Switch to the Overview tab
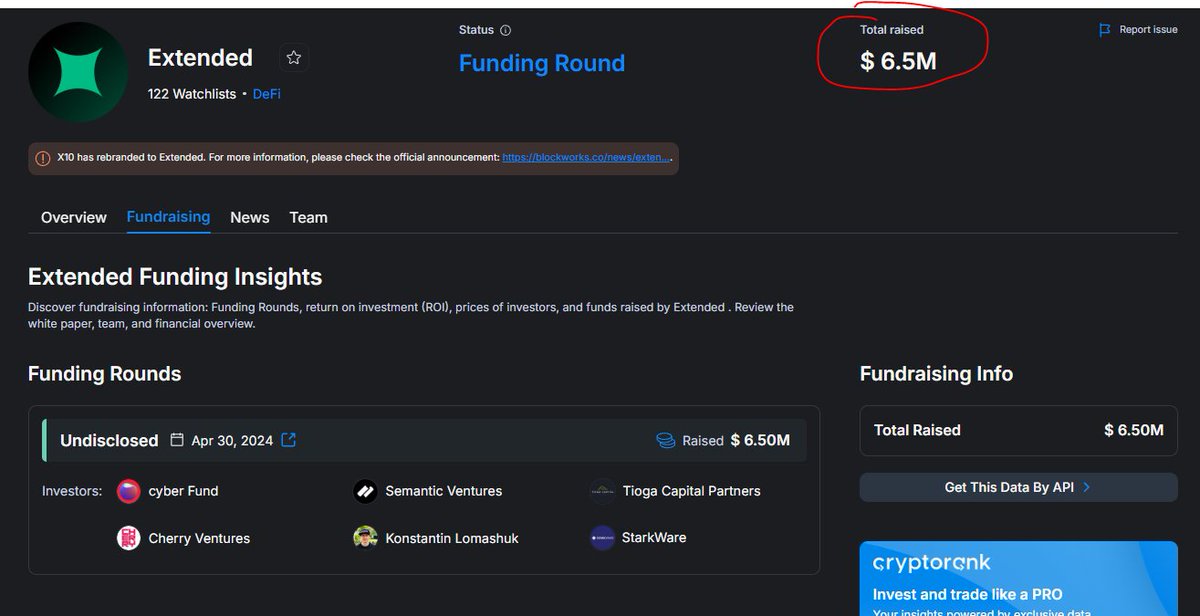This screenshot has width=1200, height=616. (x=74, y=217)
